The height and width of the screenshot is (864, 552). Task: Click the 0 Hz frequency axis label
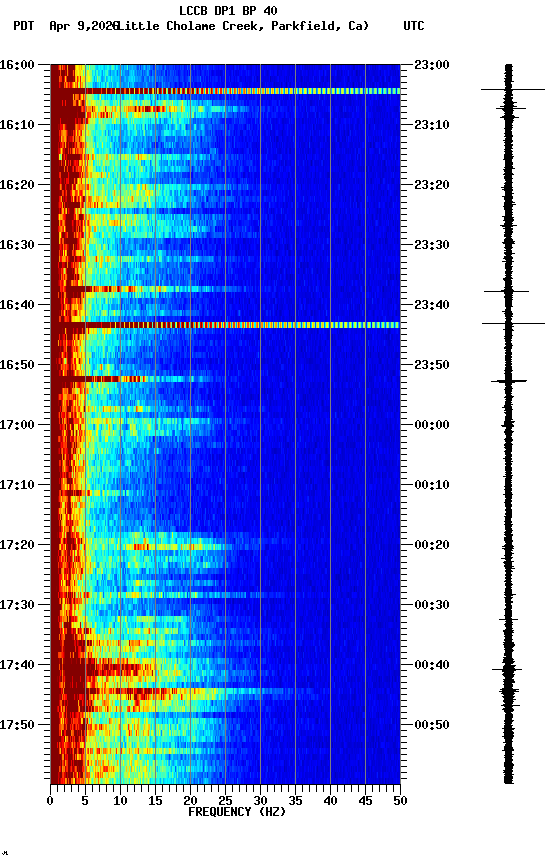click(51, 801)
